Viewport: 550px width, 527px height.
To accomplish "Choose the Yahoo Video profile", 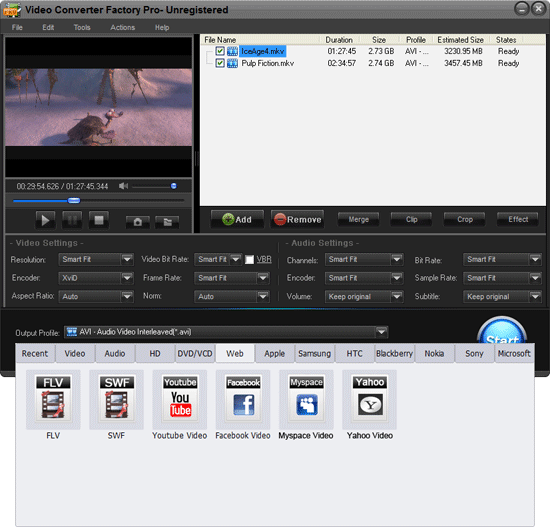I will pos(370,399).
